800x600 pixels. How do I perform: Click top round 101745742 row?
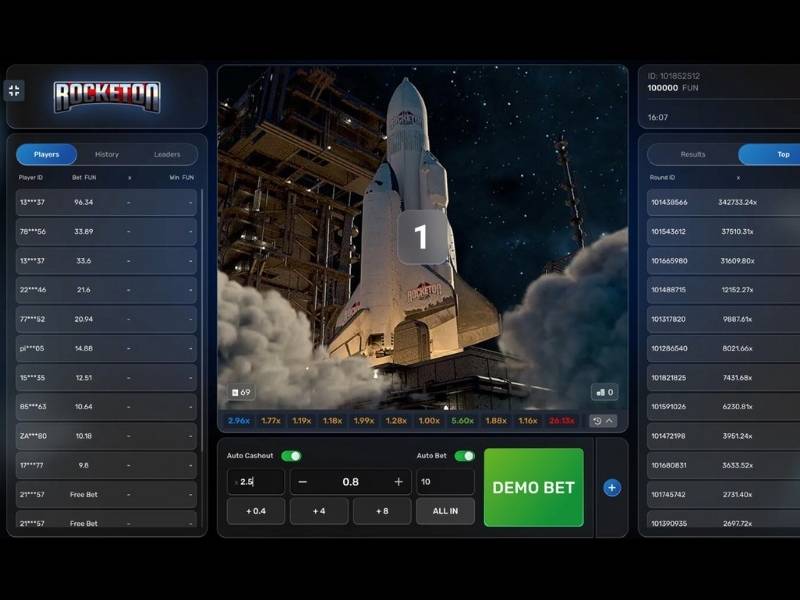[x=723, y=494]
